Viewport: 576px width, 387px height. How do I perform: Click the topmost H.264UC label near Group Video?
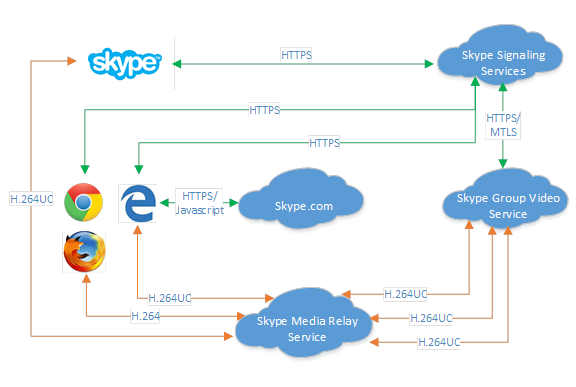click(405, 294)
